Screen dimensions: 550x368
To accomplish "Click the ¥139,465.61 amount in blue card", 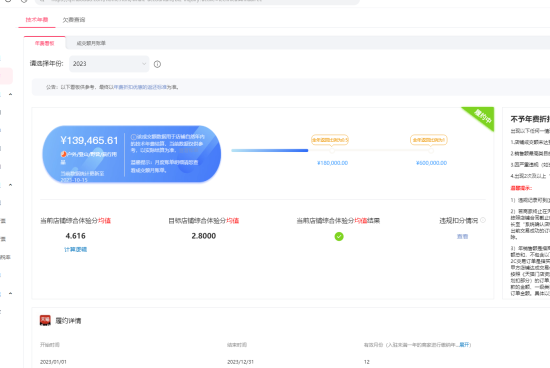I will pyautogui.click(x=89, y=140).
